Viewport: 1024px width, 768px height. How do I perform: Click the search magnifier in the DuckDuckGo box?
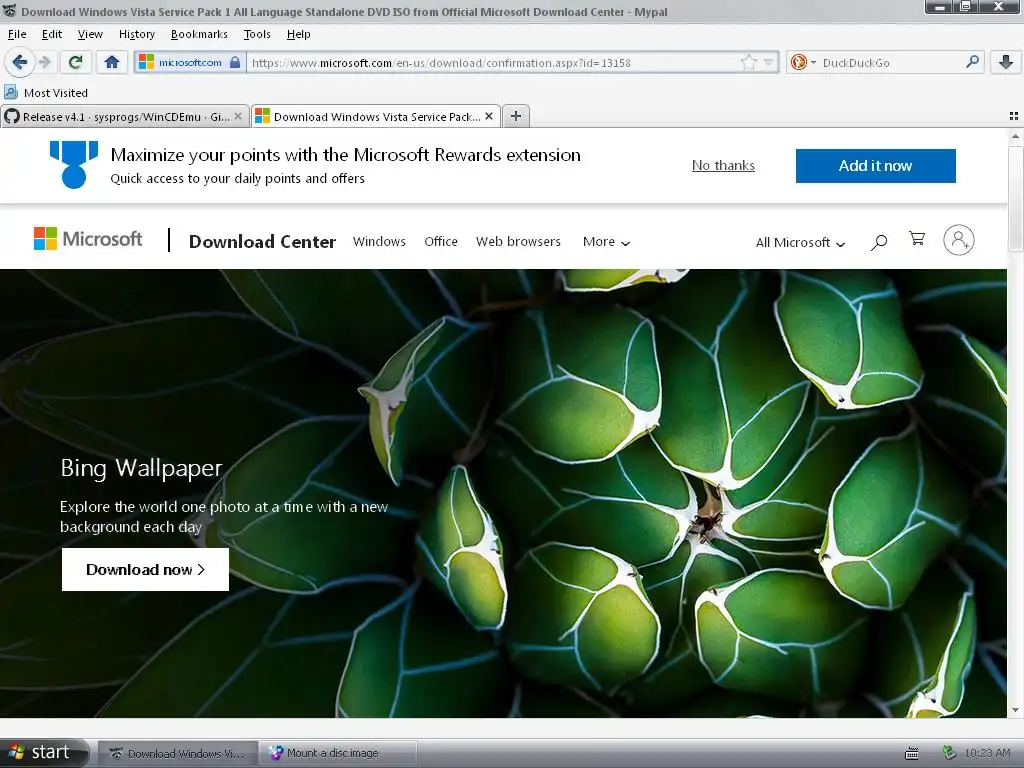tap(972, 61)
